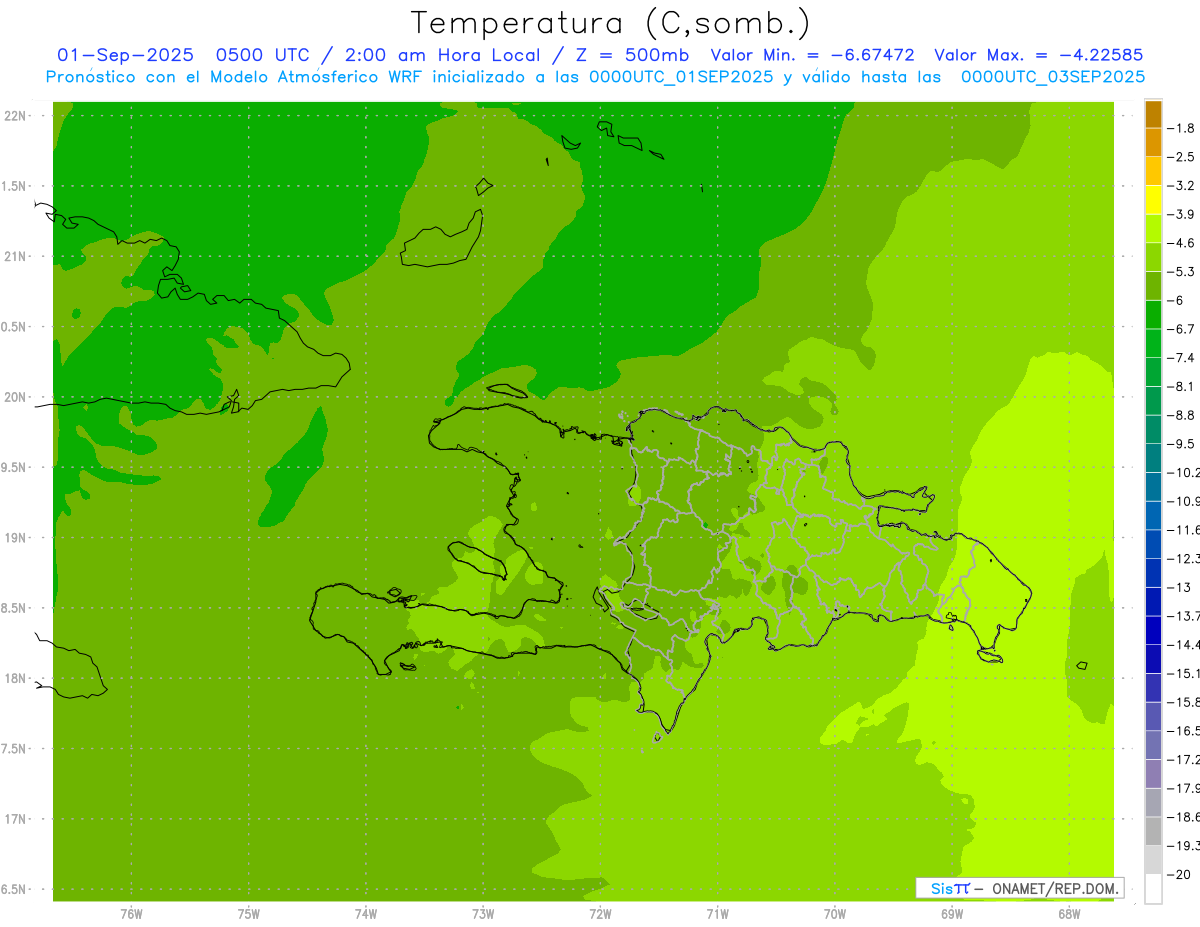Click the '19N' latitude label
The height and width of the screenshot is (927, 1200).
(17, 538)
